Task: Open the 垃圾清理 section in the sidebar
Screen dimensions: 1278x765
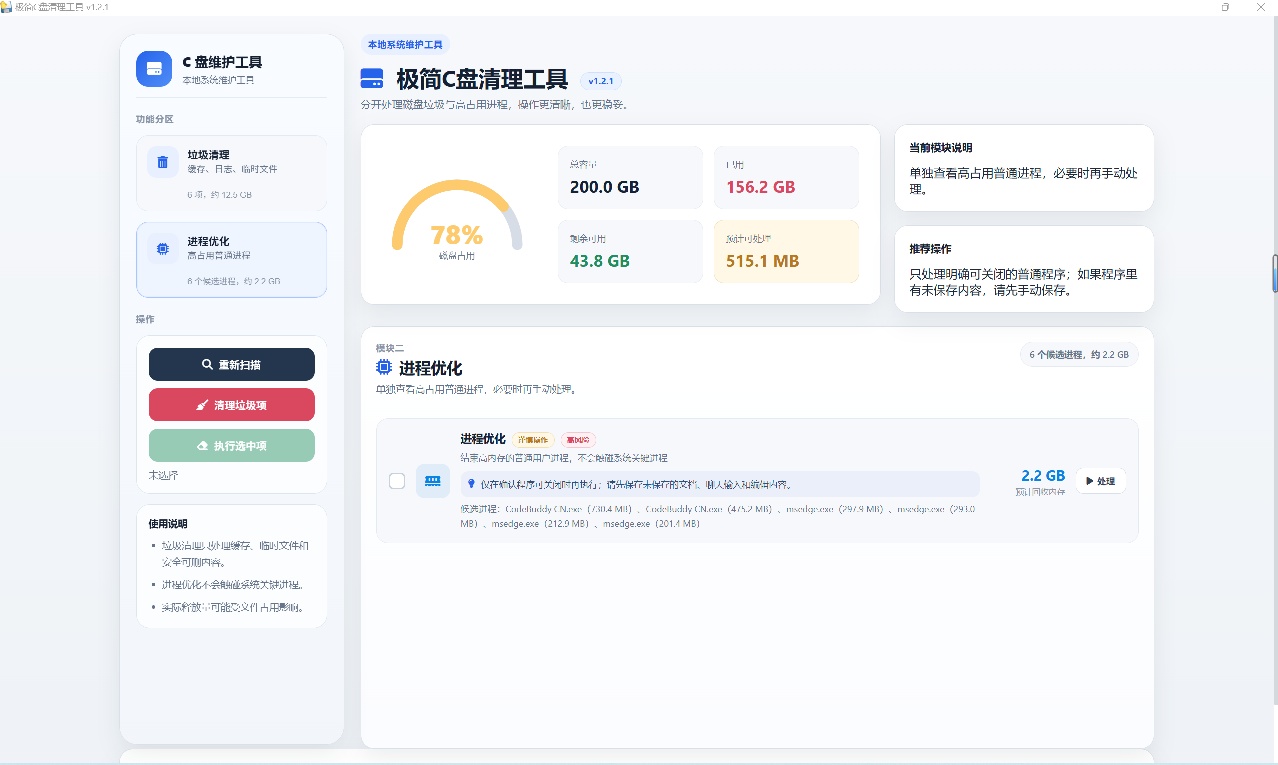Action: point(231,173)
